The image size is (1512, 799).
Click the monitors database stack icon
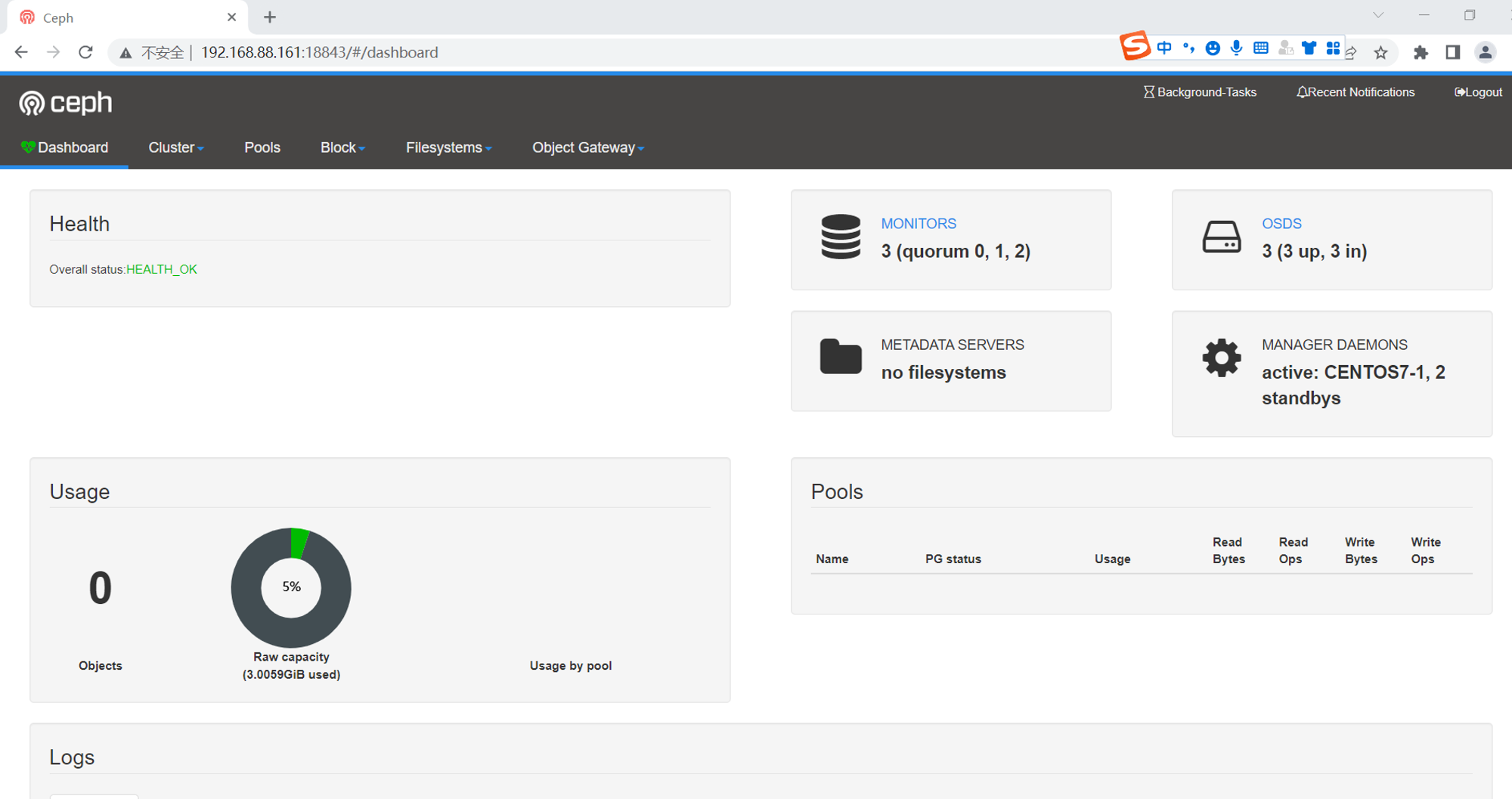point(841,237)
